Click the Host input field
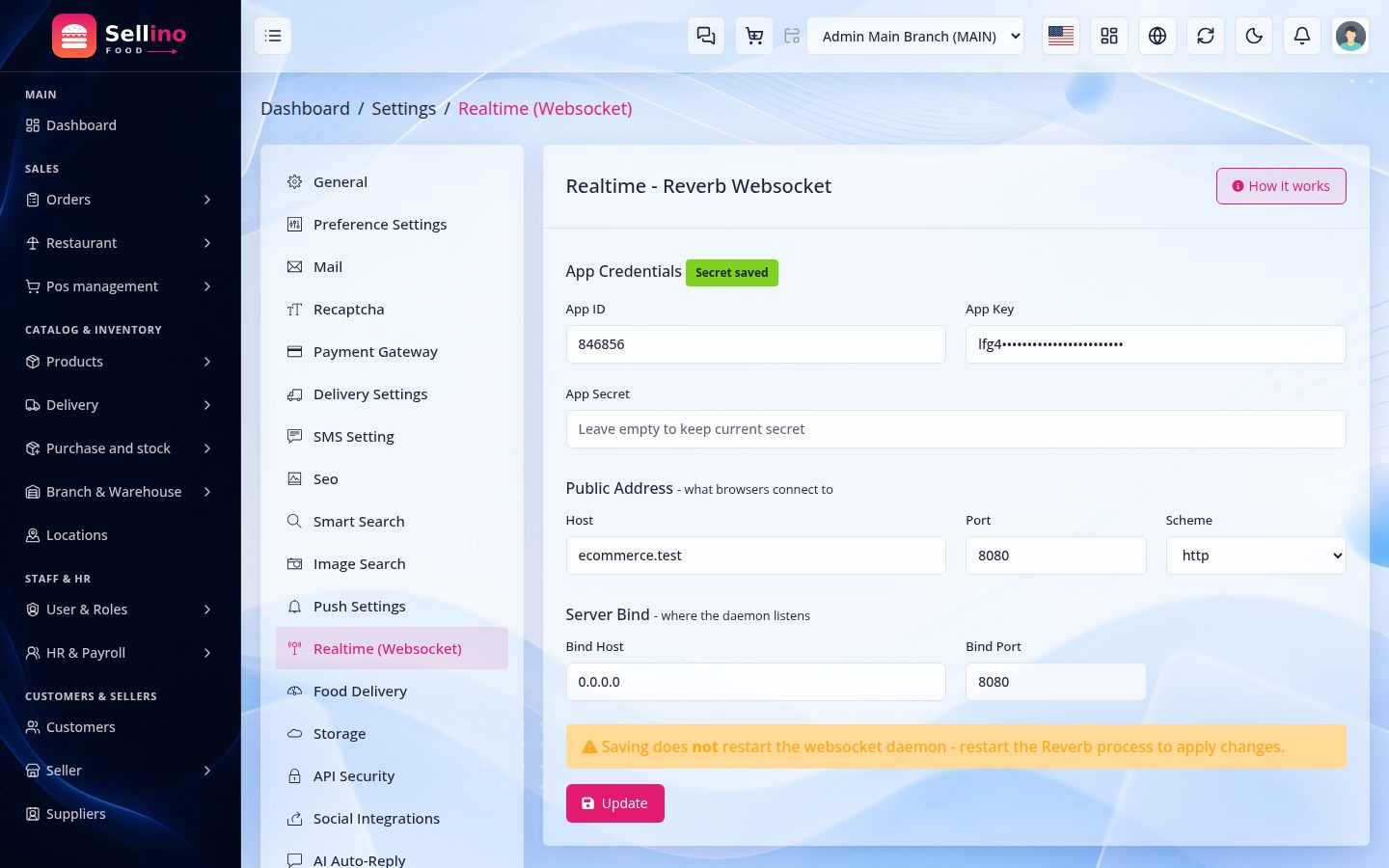The height and width of the screenshot is (868, 1389). (x=756, y=556)
